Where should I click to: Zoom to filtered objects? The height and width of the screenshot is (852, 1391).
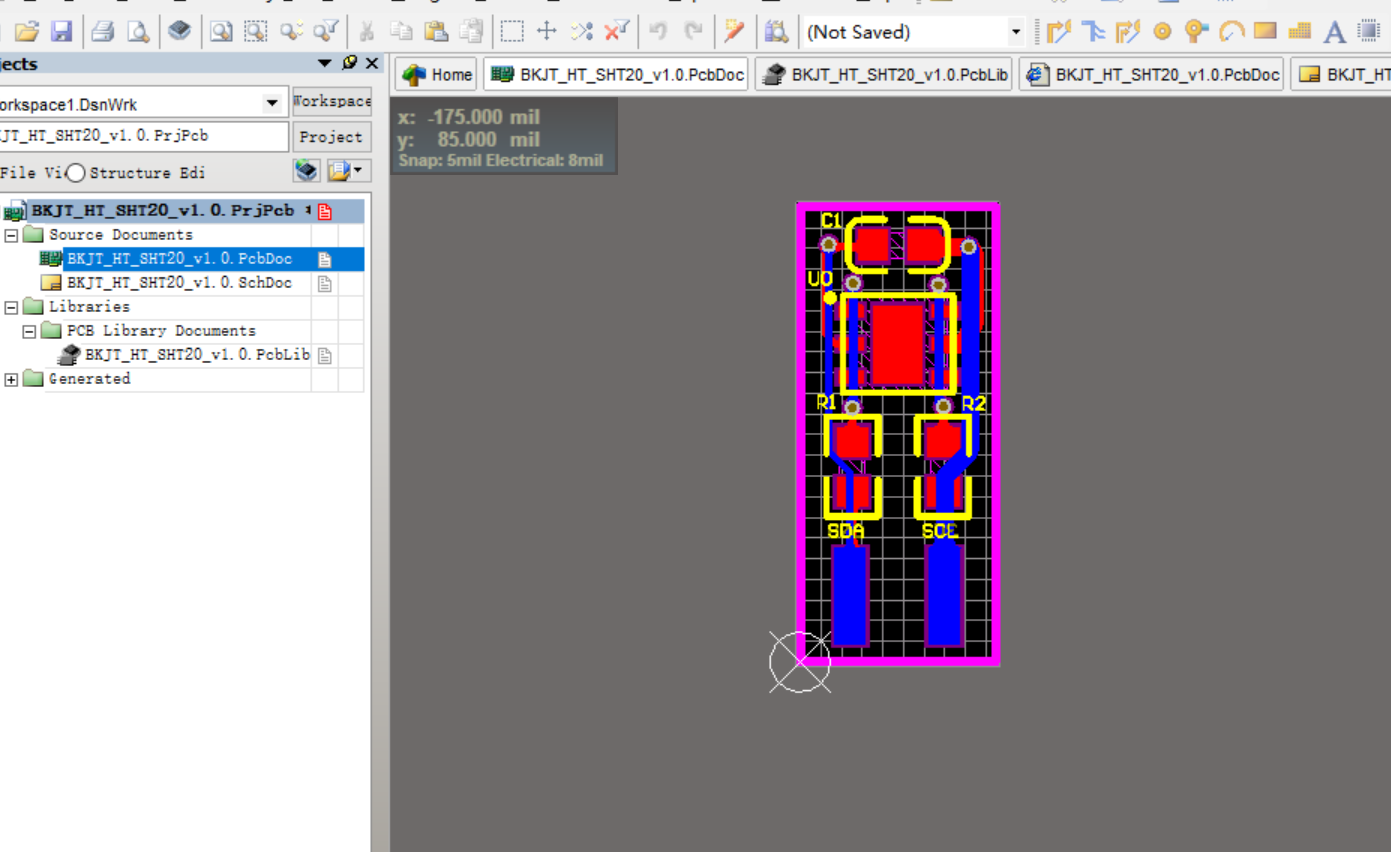tap(325, 32)
